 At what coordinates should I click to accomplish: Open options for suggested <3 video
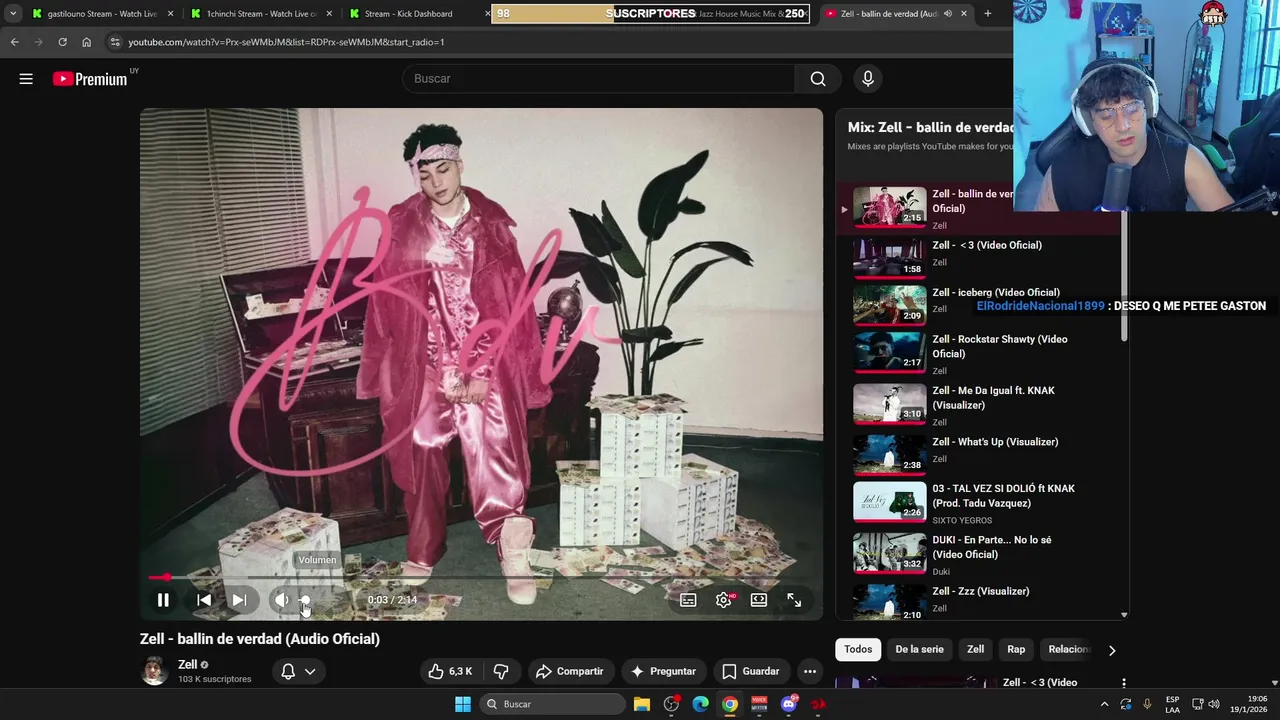[x=1123, y=684]
